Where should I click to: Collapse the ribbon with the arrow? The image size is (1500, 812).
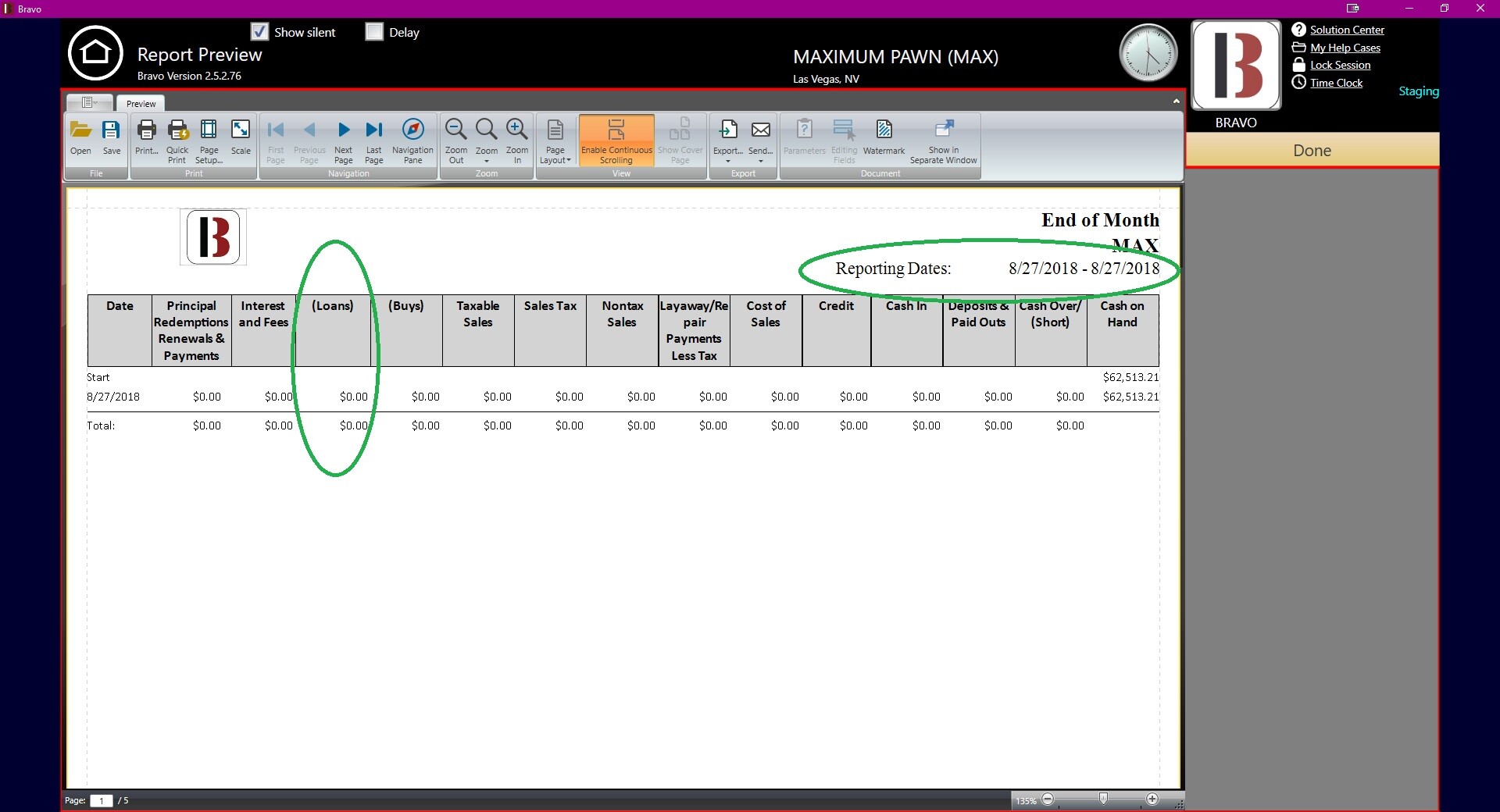[1176, 101]
